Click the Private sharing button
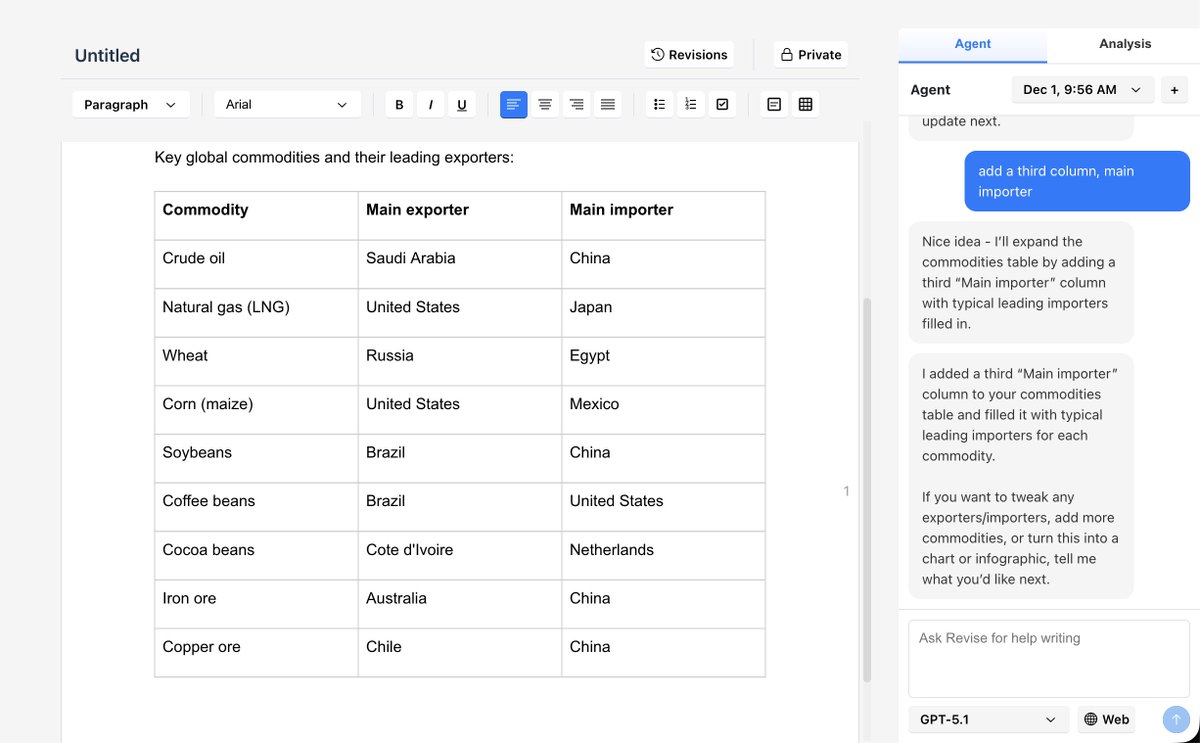1200x743 pixels. pyautogui.click(x=811, y=54)
